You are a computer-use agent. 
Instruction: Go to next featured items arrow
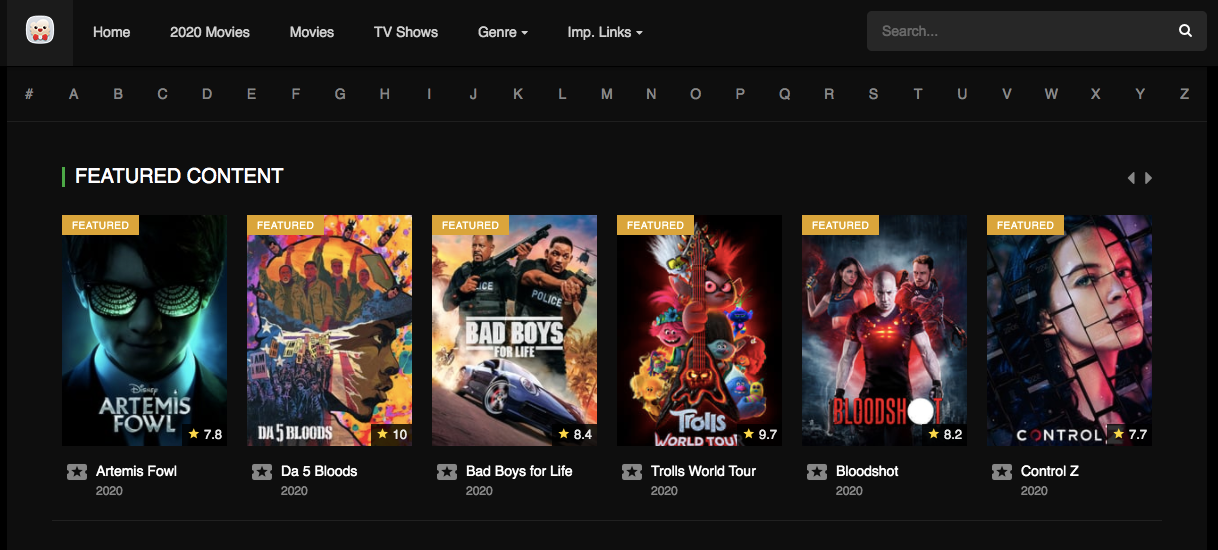point(1149,178)
